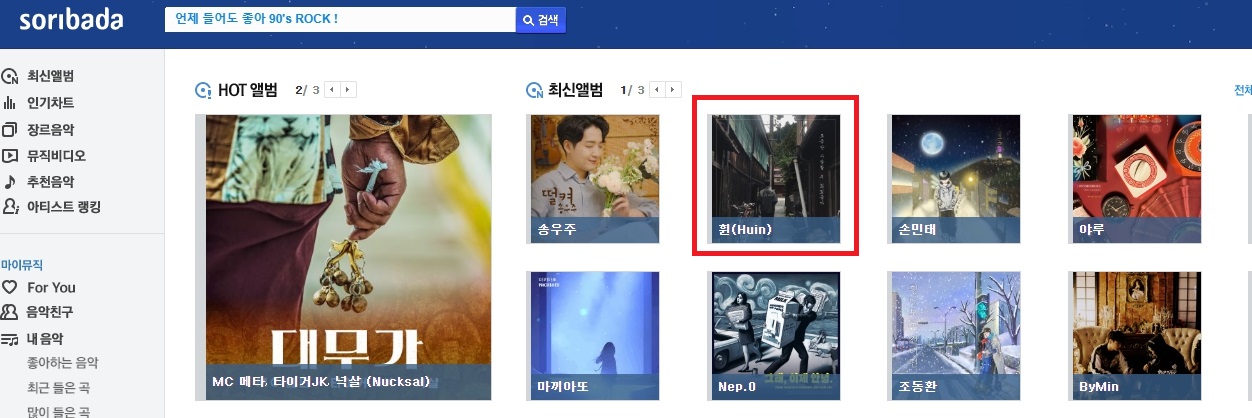
Task: Open 최근 들은 곡 link
Action: click(57, 387)
